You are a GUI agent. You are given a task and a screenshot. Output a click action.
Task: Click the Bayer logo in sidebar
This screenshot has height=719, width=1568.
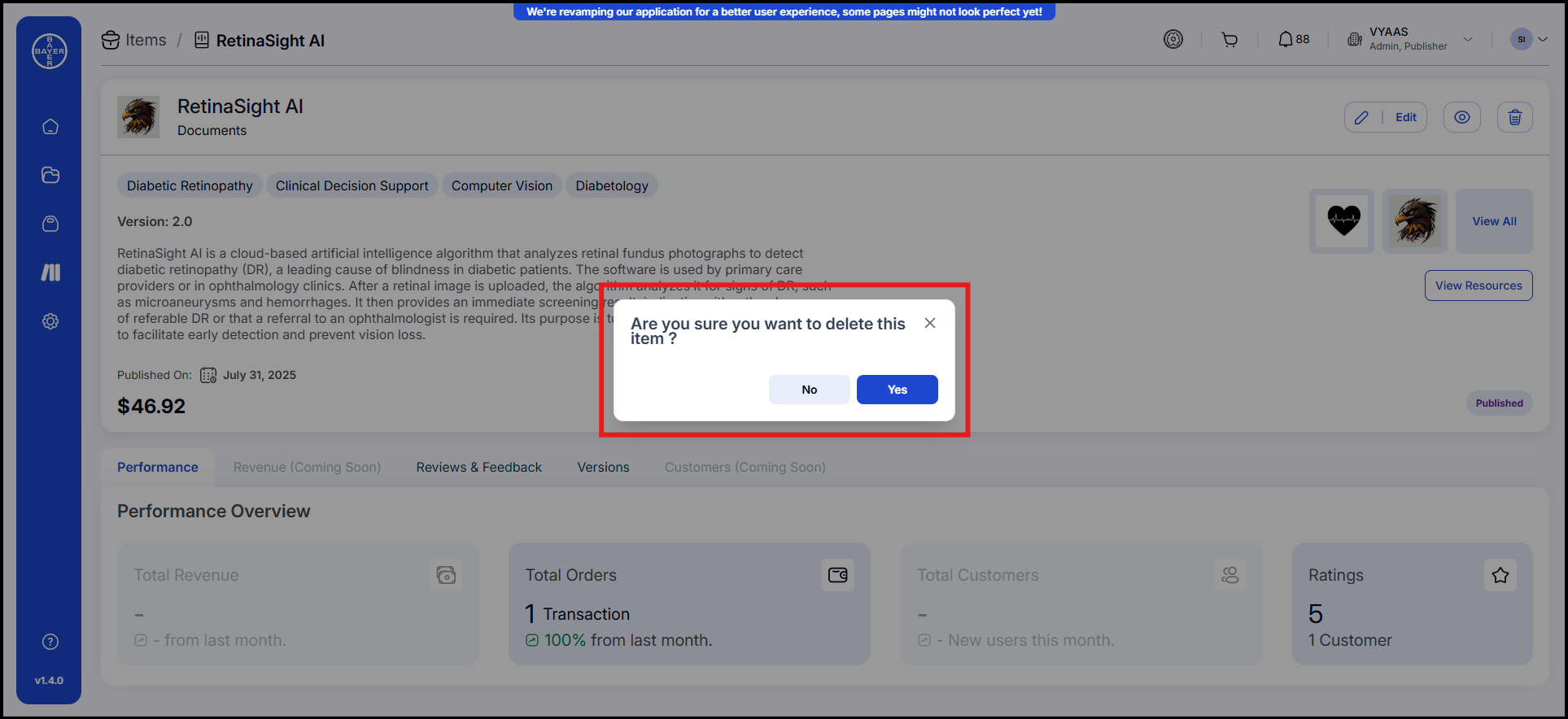point(49,51)
